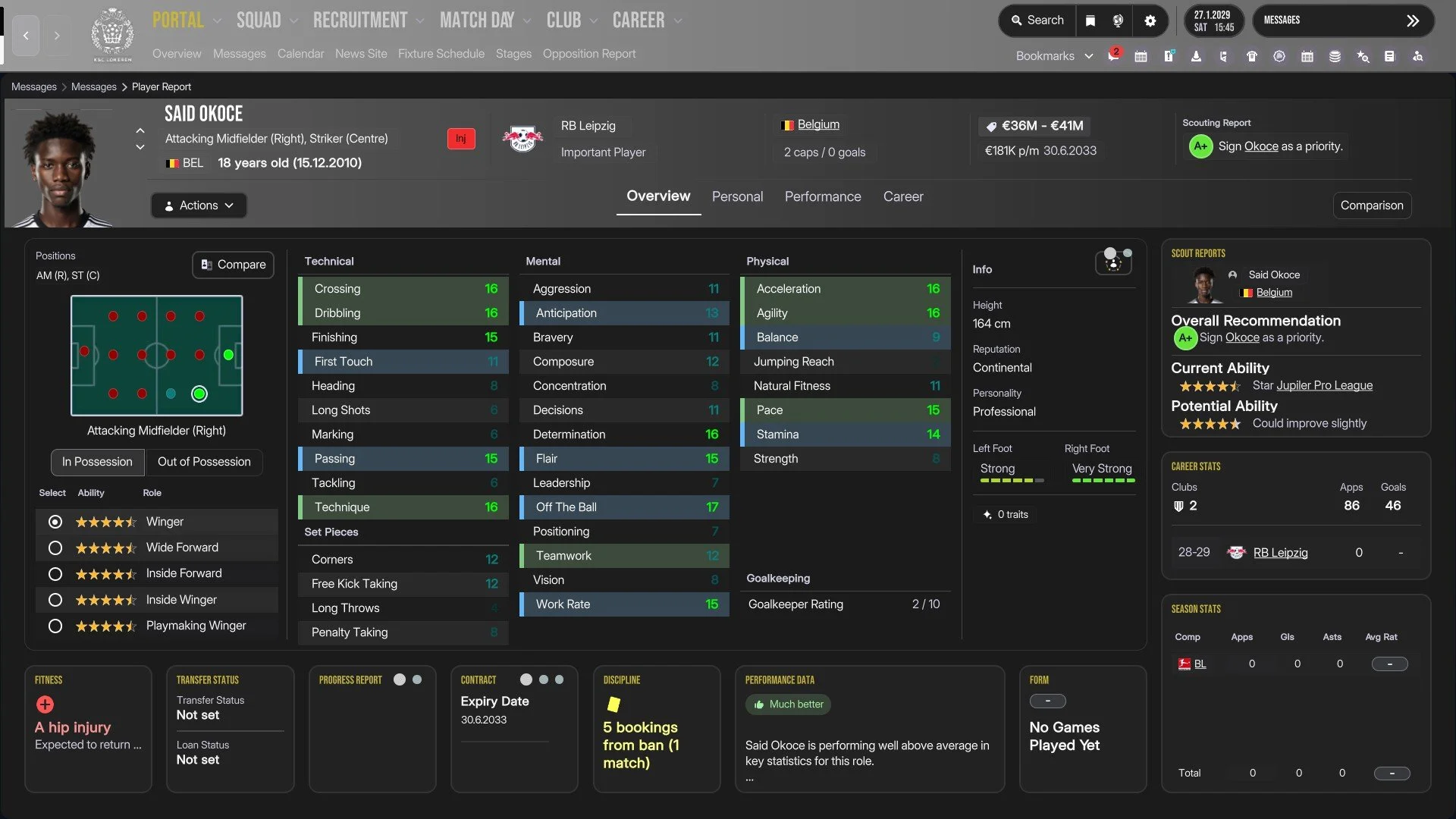
Task: Open the finances coins stack icon
Action: click(1335, 56)
